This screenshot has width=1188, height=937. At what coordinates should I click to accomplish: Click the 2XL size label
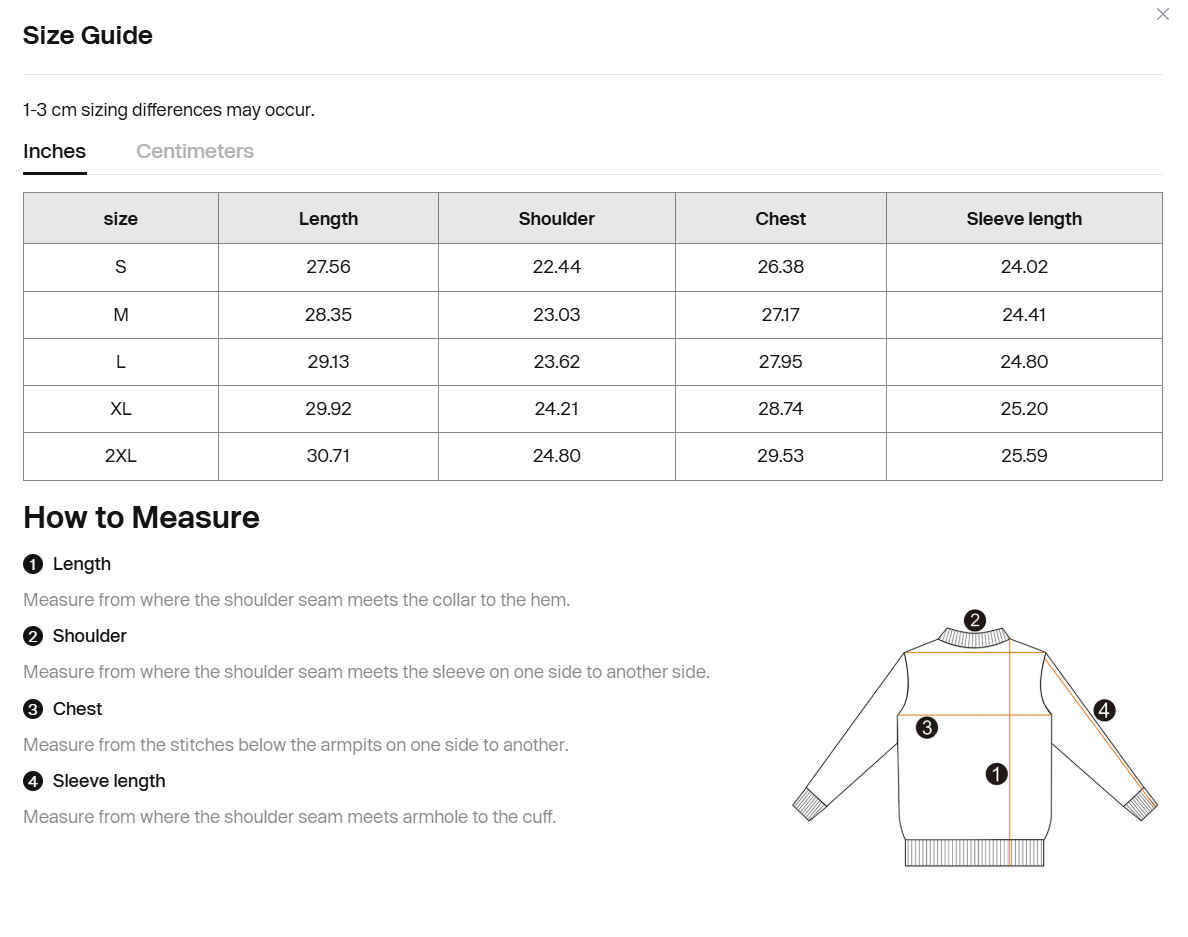click(x=120, y=456)
